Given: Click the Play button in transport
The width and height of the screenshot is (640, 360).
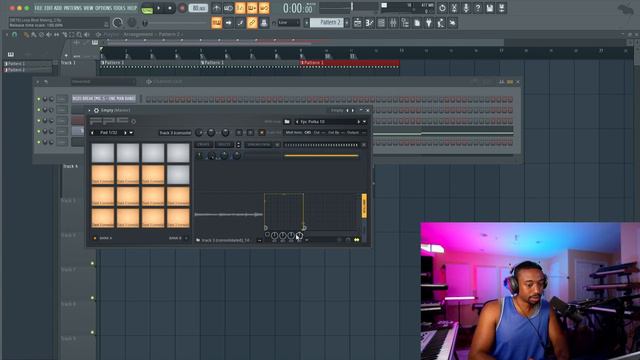Looking at the screenshot, I should point(159,8).
